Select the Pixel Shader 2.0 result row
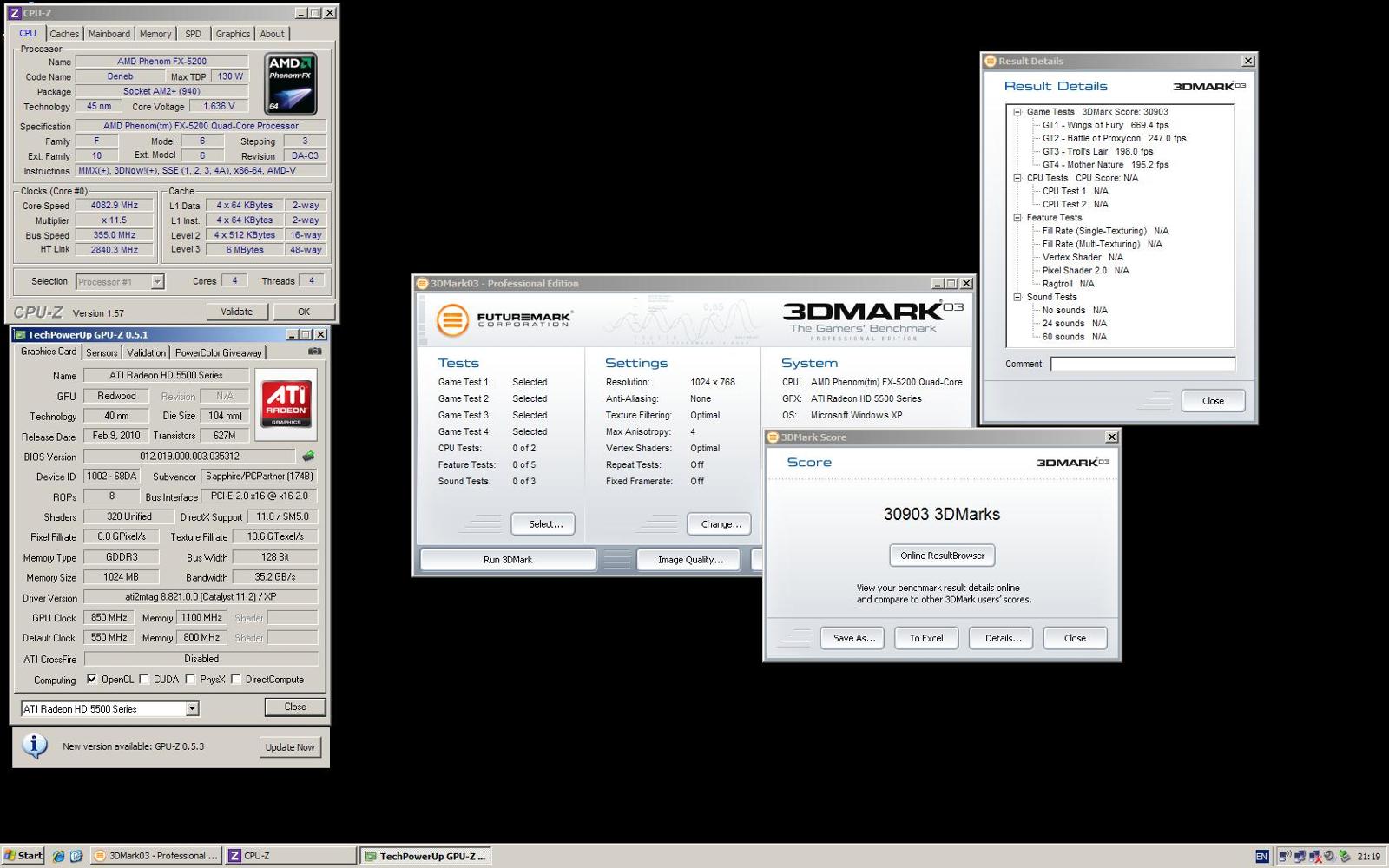 coord(1085,270)
